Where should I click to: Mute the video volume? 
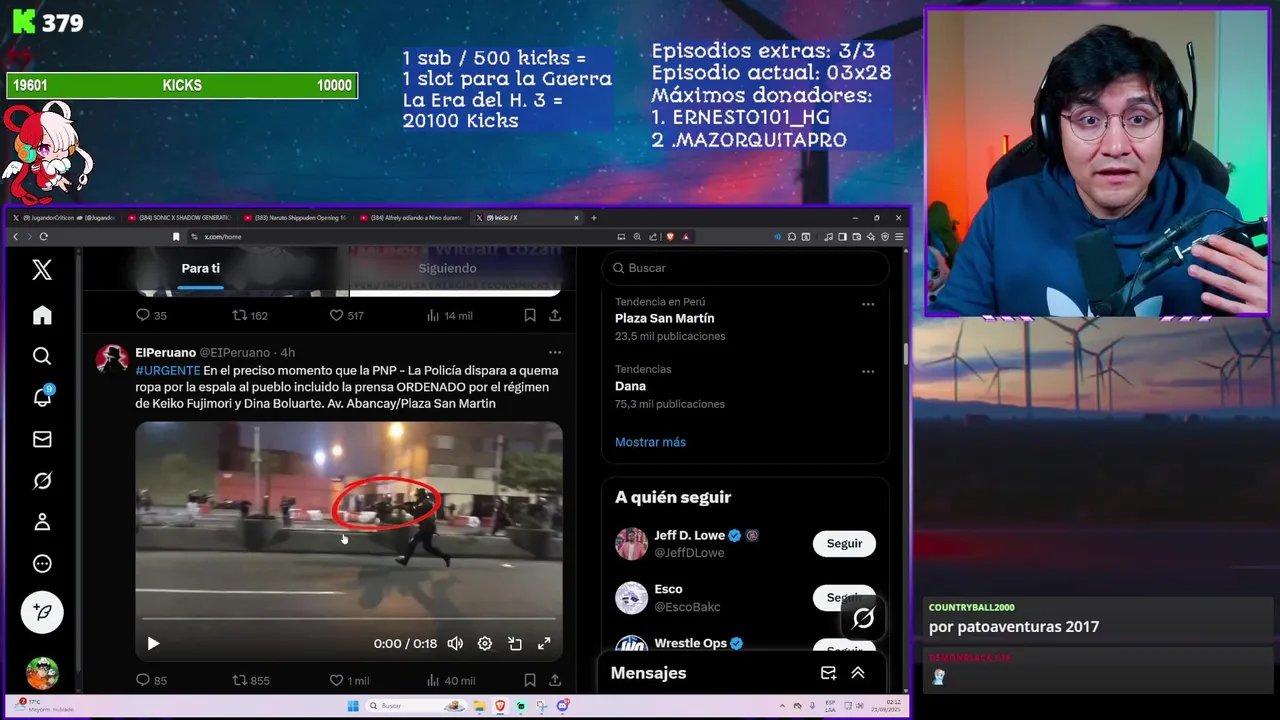[x=455, y=643]
